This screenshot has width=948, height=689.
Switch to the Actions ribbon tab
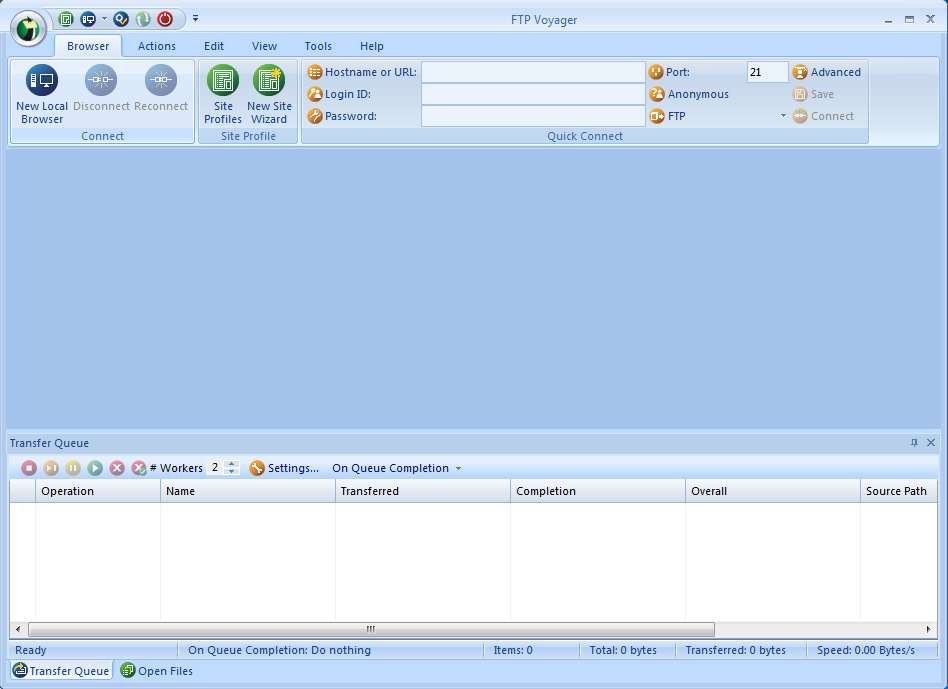pos(157,46)
